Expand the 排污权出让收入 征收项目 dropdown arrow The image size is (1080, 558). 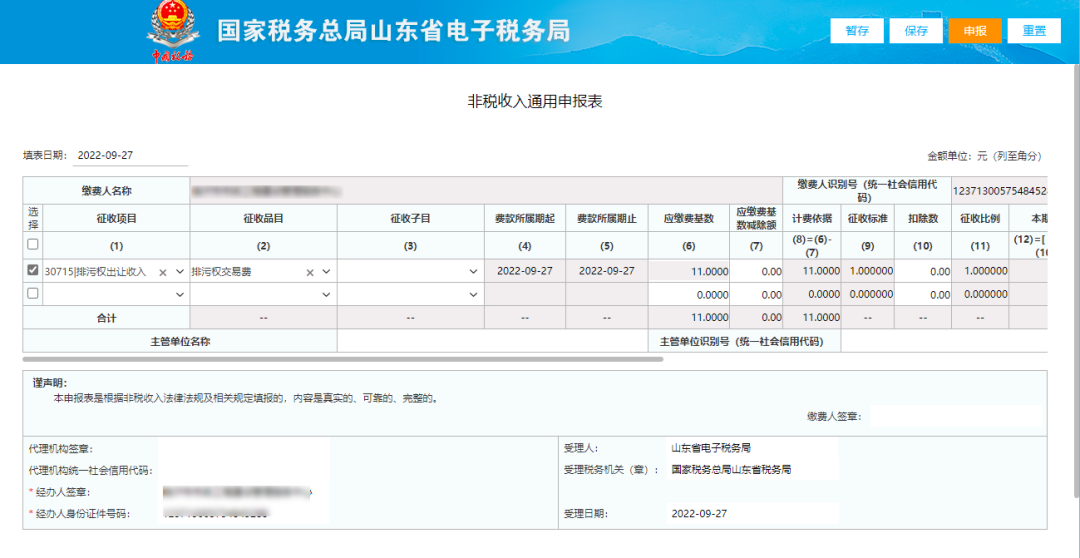pyautogui.click(x=180, y=272)
